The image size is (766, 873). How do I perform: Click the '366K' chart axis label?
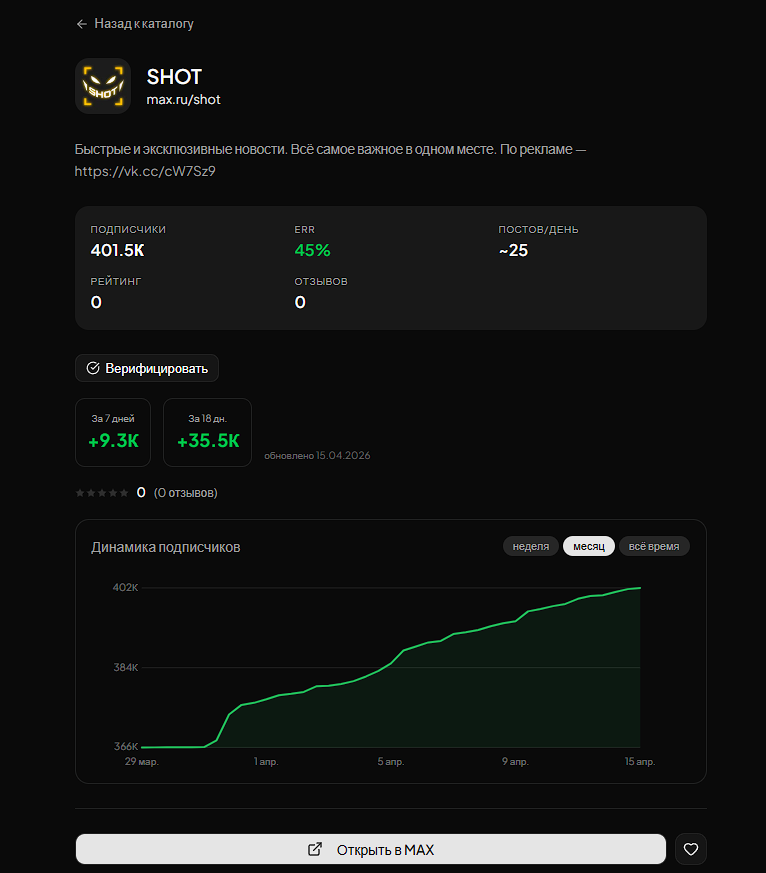coord(126,746)
